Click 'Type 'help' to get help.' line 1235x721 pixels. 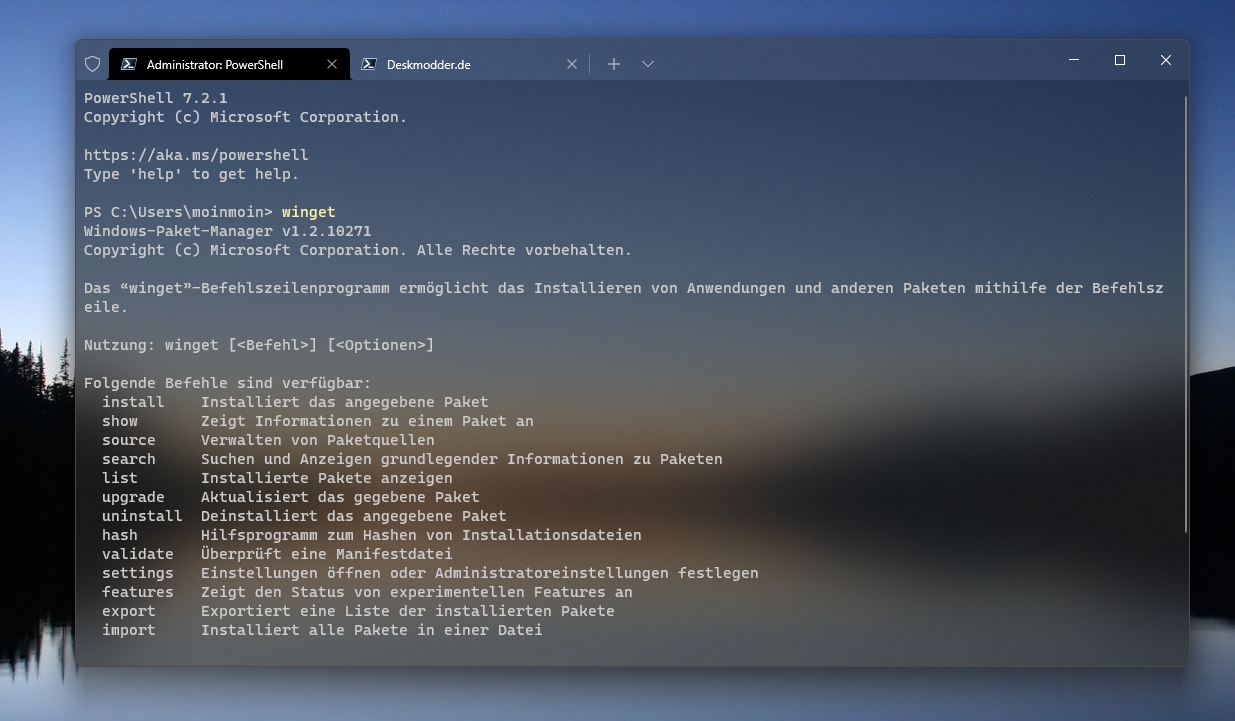192,175
